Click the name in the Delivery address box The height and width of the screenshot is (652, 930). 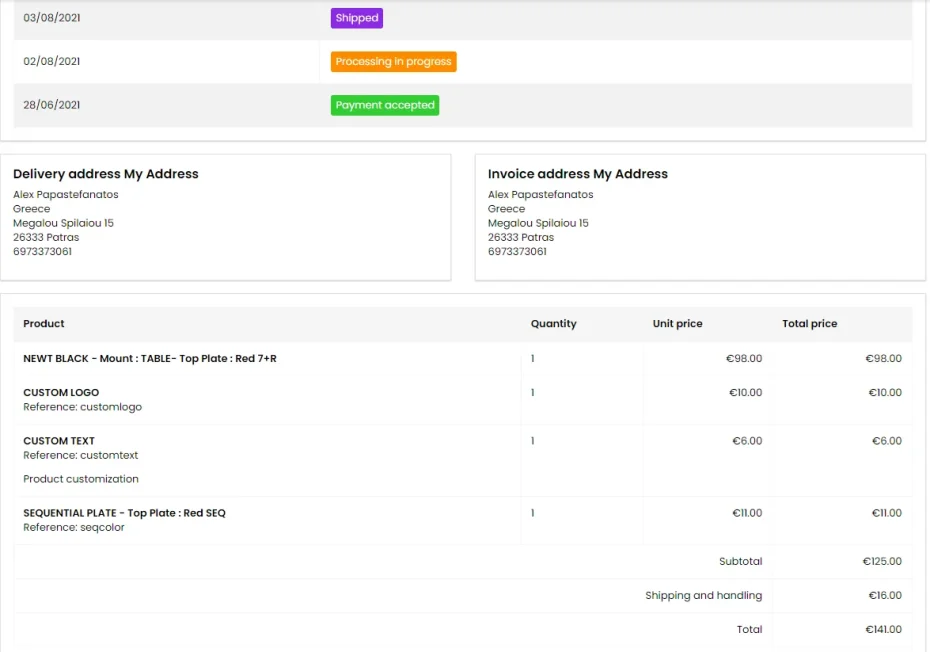tap(66, 195)
